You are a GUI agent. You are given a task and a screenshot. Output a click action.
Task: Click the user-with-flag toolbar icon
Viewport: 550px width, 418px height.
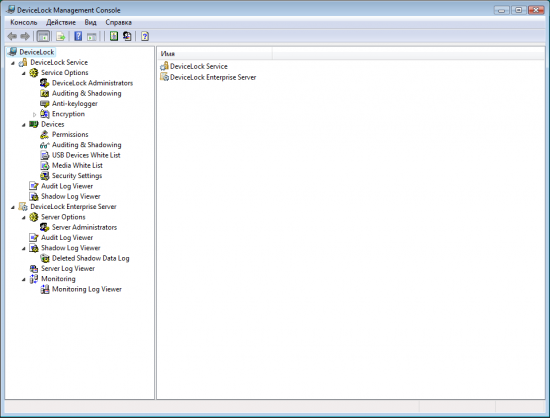point(127,36)
